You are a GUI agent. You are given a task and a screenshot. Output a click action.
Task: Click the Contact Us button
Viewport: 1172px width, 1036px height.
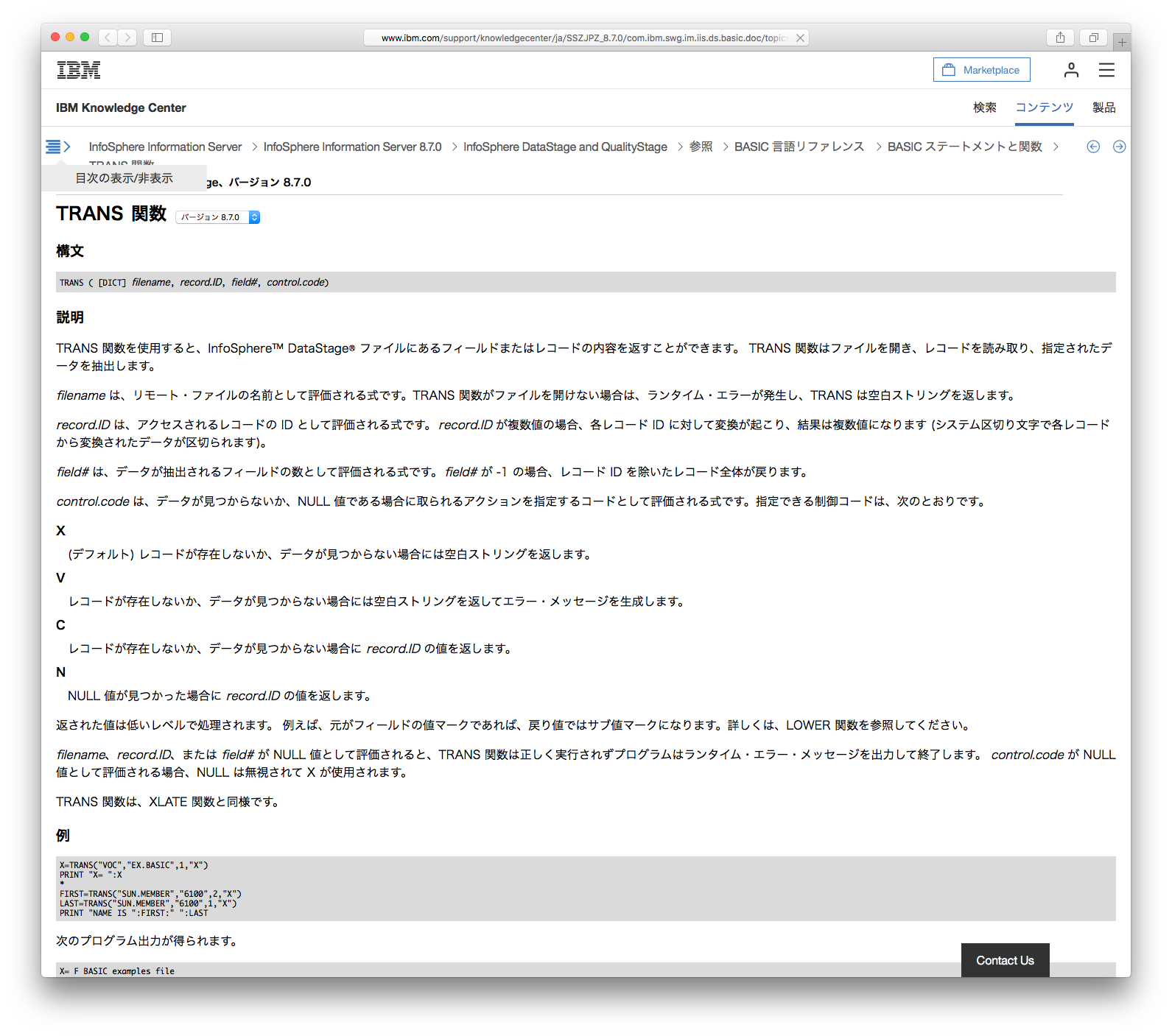pos(1005,960)
